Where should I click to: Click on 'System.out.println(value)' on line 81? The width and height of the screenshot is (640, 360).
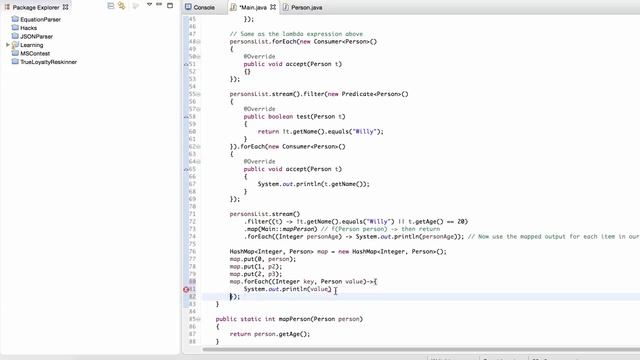(x=288, y=289)
